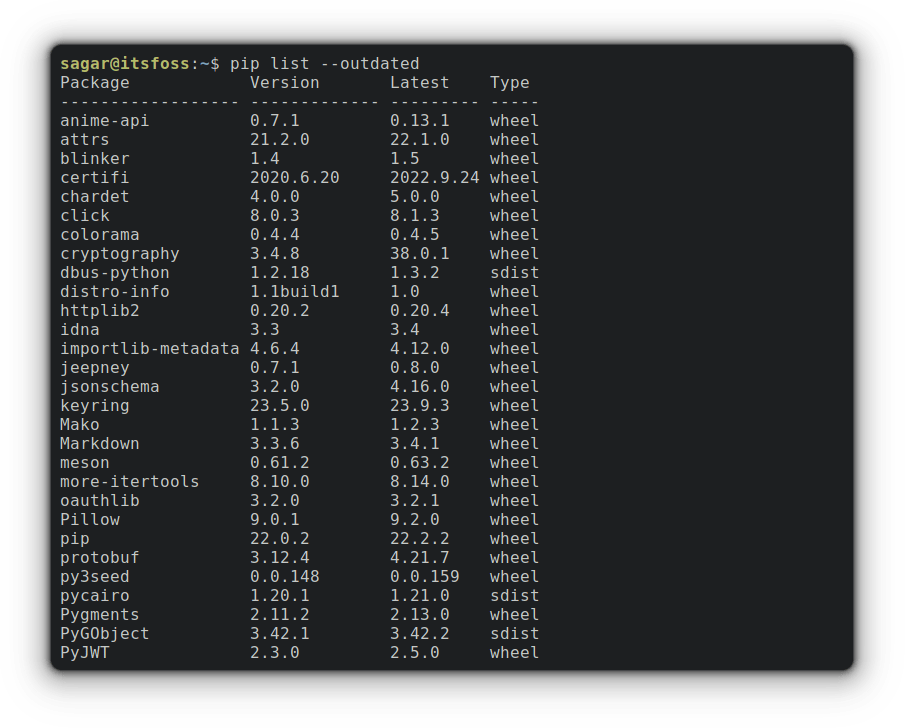Click the sdist type for dbus-python
905x728 pixels.
pos(514,273)
